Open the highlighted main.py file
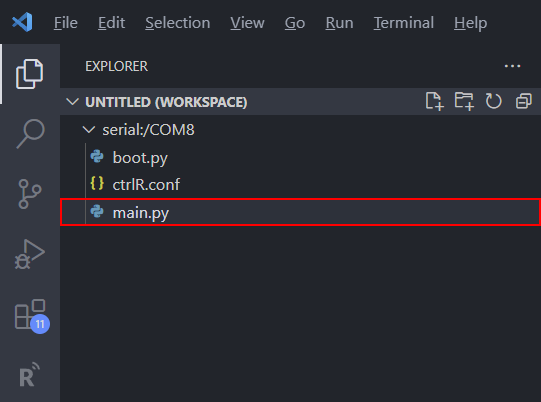This screenshot has width=541, height=402. click(300, 212)
